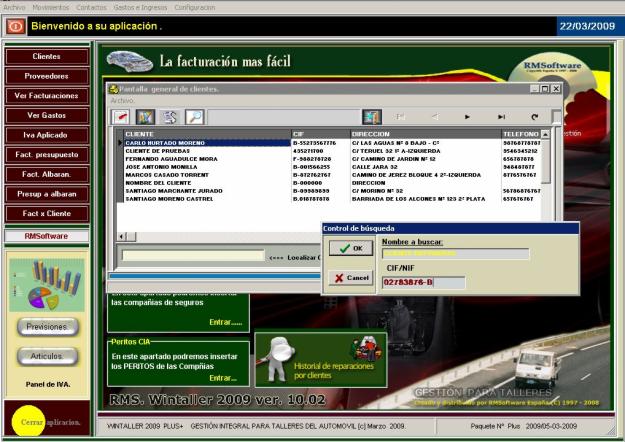Confirm search with OK button
The image size is (625, 442).
[351, 248]
